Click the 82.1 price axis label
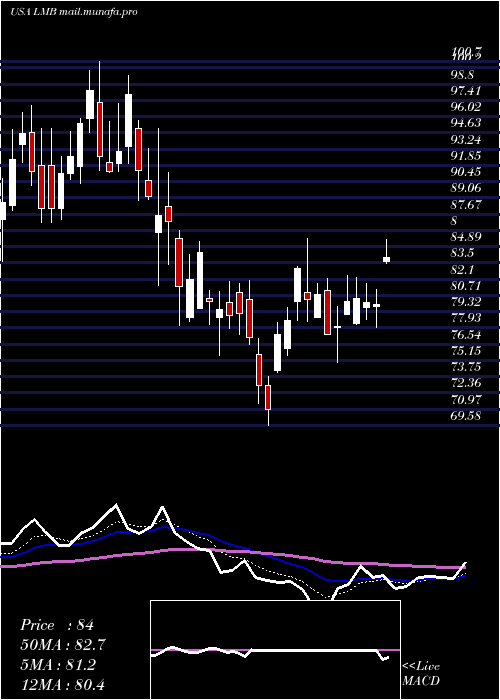The width and height of the screenshot is (500, 700). pyautogui.click(x=462, y=270)
